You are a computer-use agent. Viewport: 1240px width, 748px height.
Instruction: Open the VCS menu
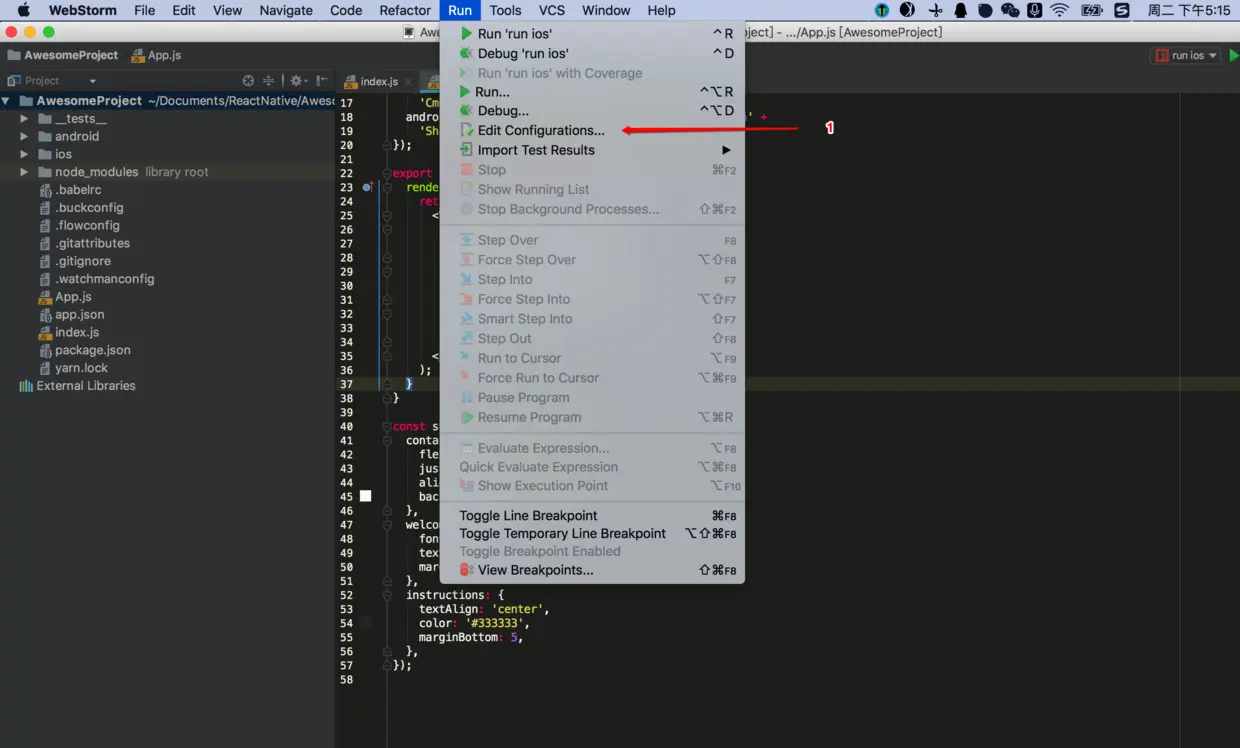point(552,10)
